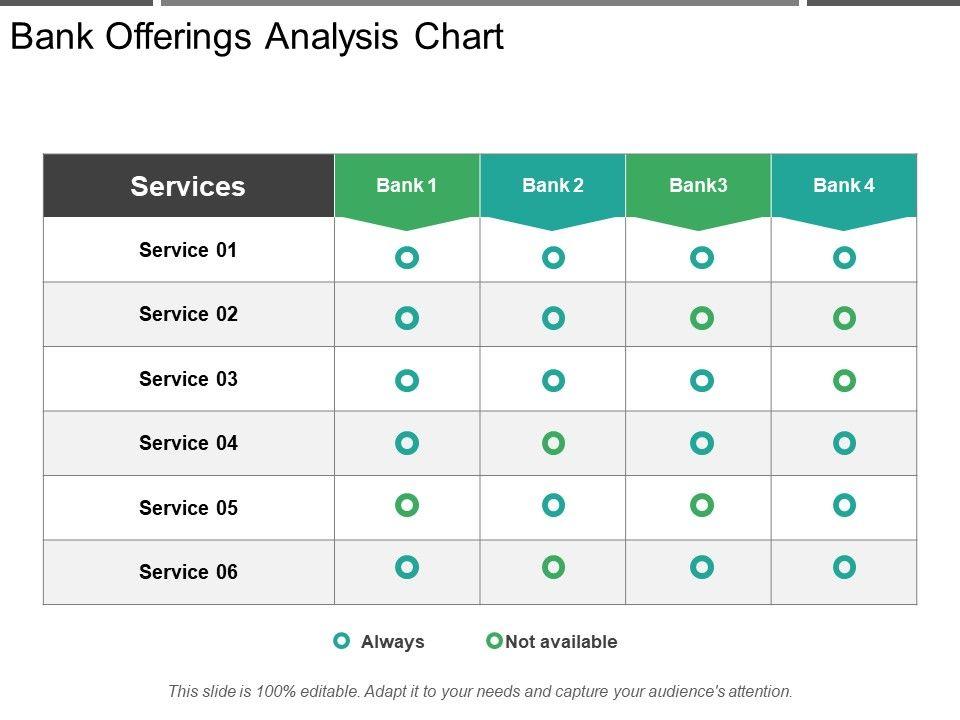This screenshot has height=720, width=960.
Task: Select the Bank 2 column header
Action: [x=553, y=186]
